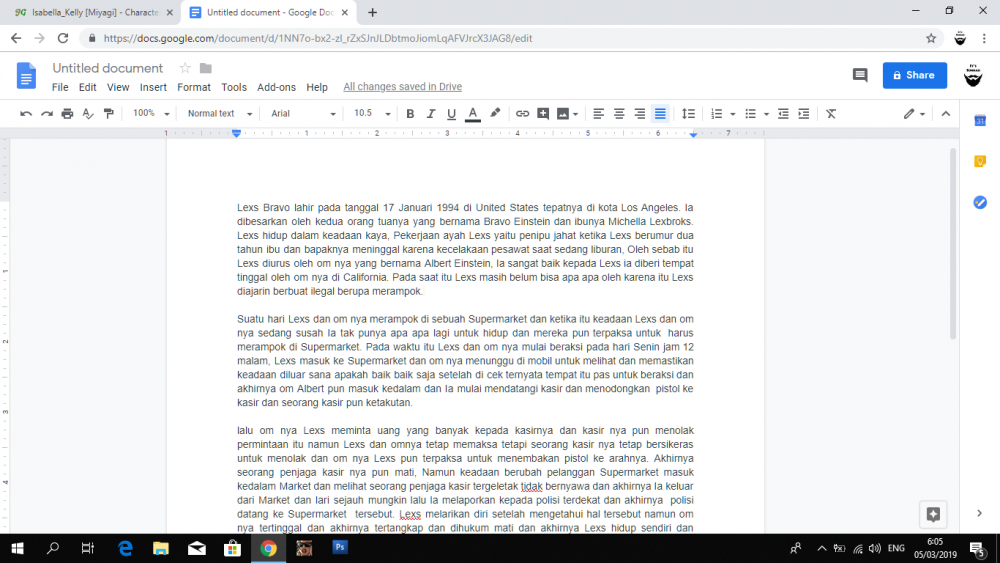Screen dimensions: 1000x563
Task: Open the font size 10.5 dropdown
Action: click(x=372, y=113)
